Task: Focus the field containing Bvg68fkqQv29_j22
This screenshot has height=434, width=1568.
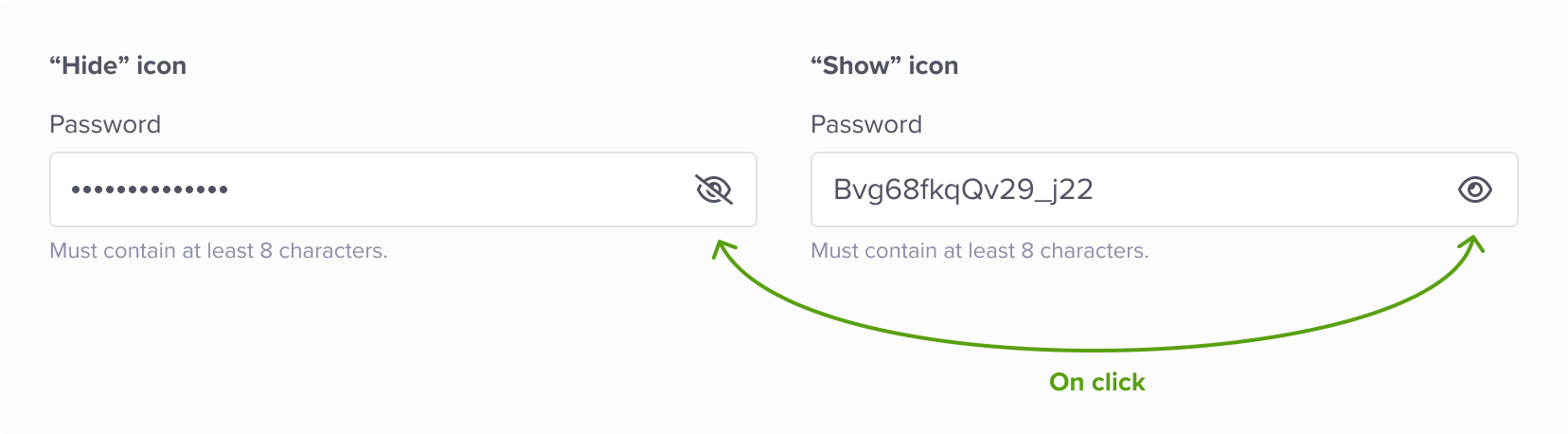Action: coord(1165,190)
